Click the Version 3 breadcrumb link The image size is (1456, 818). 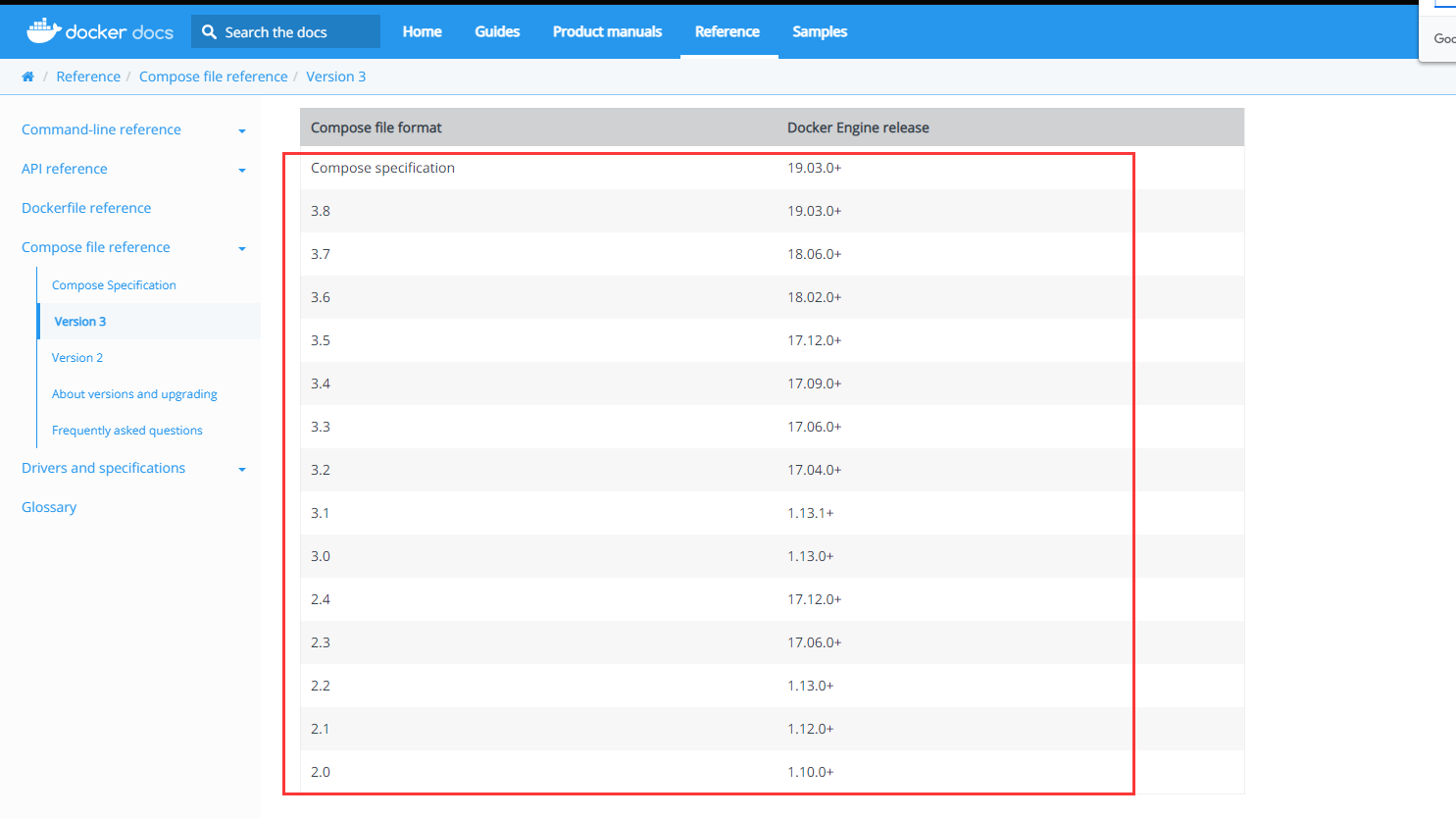tap(336, 76)
